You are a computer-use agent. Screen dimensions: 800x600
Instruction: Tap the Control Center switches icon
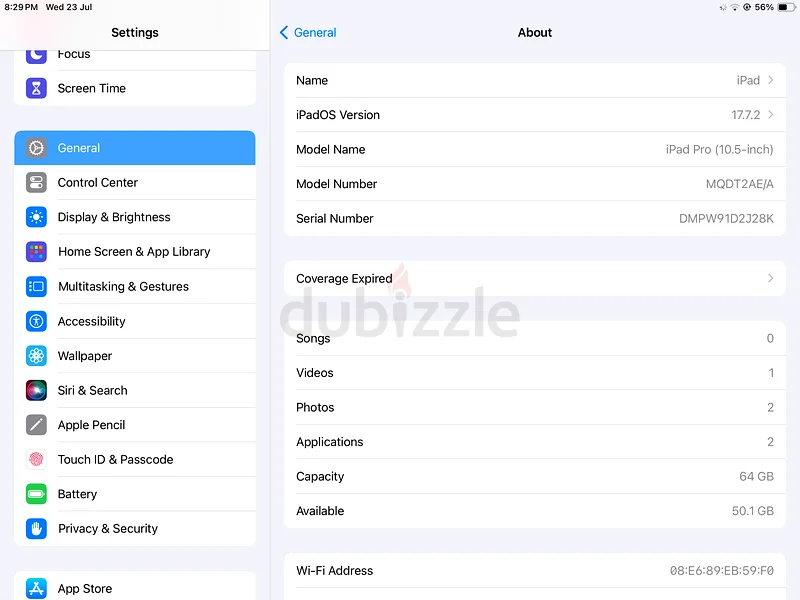tap(36, 183)
